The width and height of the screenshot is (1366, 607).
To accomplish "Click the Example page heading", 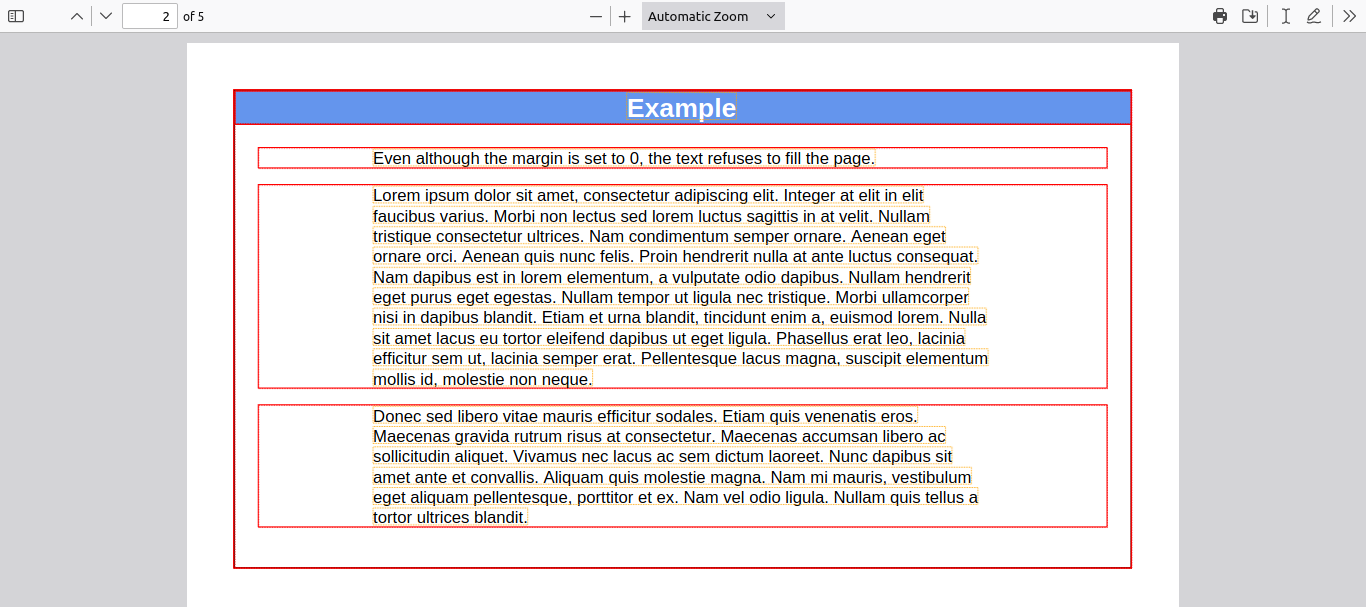I will click(681, 107).
